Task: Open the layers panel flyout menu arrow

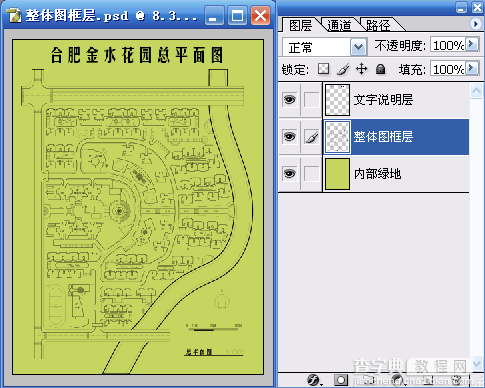Action: point(475,24)
